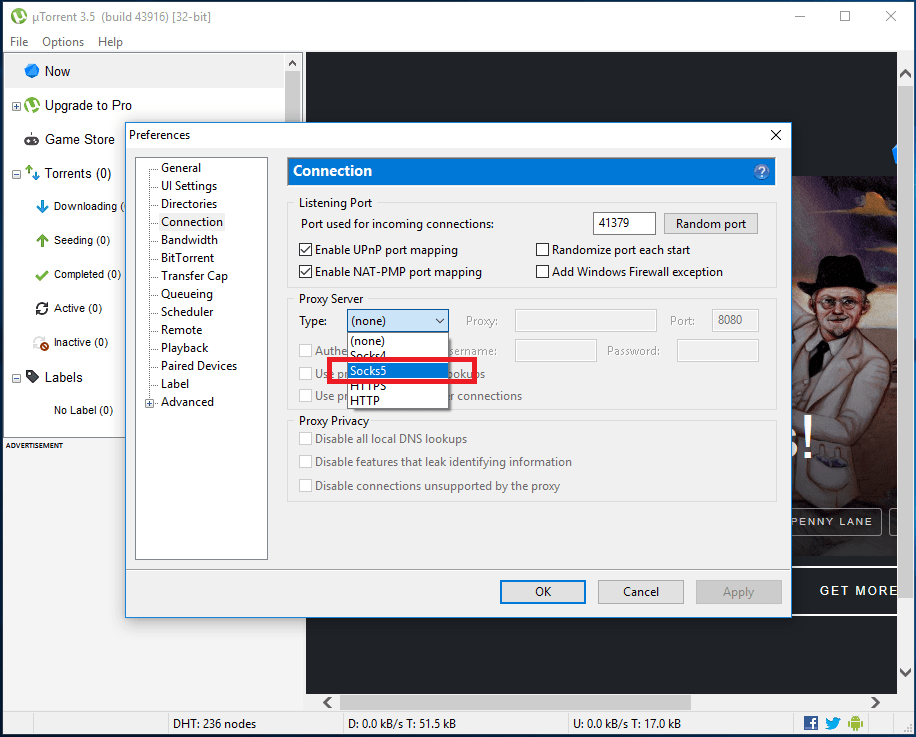Select UI Settings in preferences tree
The width and height of the screenshot is (916, 737).
pos(189,186)
